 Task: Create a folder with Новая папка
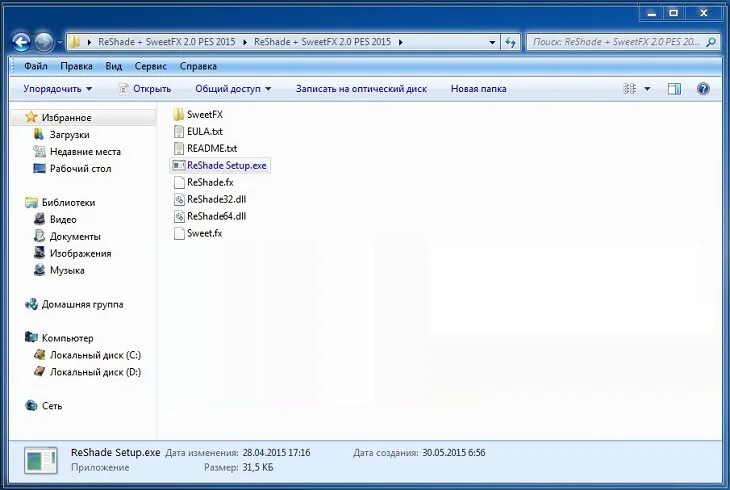click(479, 88)
